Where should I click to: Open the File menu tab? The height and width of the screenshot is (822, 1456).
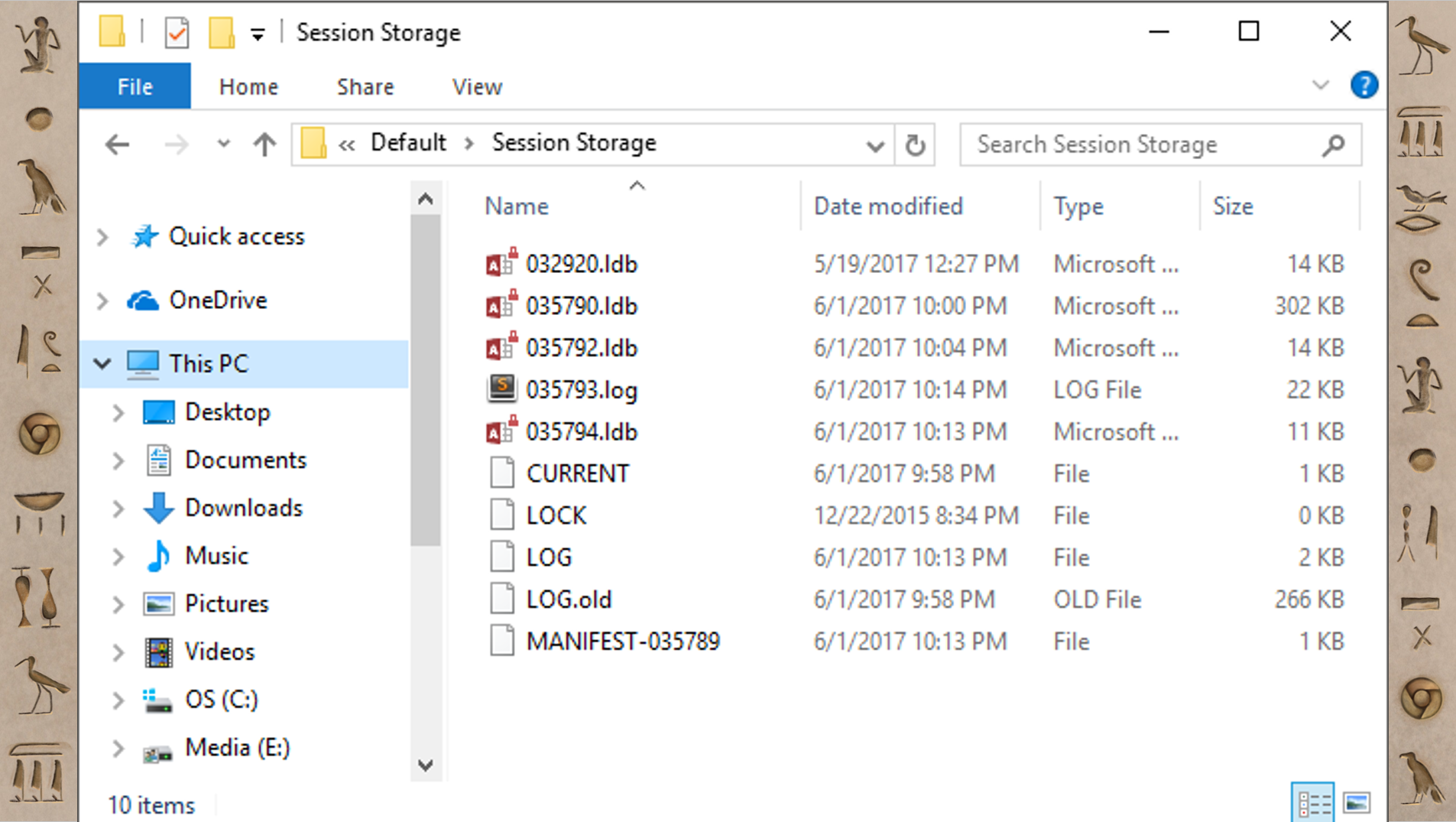pos(135,86)
